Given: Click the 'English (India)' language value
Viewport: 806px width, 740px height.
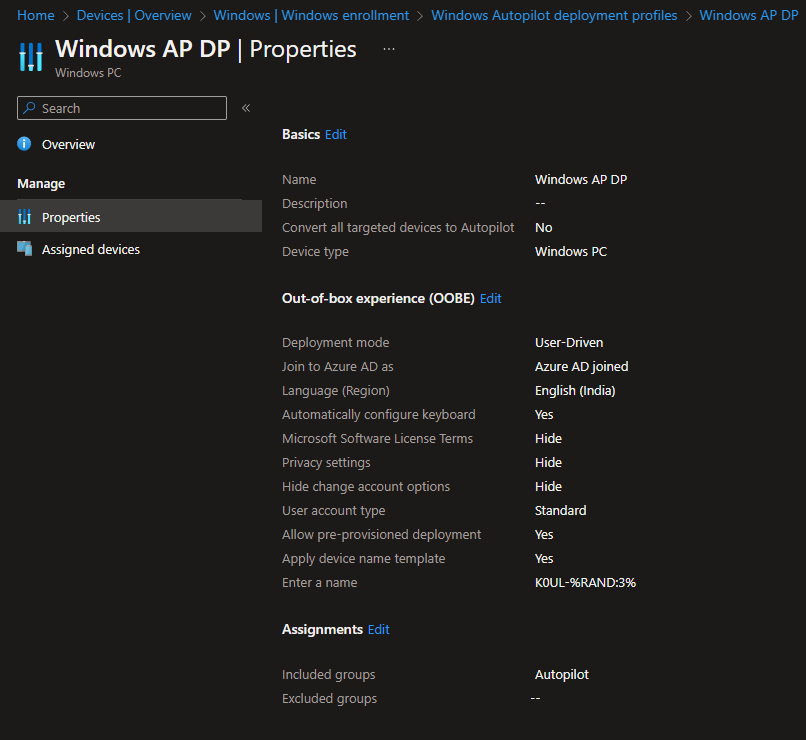Looking at the screenshot, I should point(575,391).
